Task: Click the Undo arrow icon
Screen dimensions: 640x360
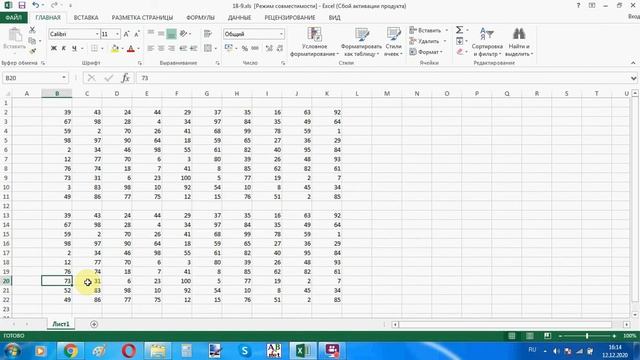Action: [36, 5]
